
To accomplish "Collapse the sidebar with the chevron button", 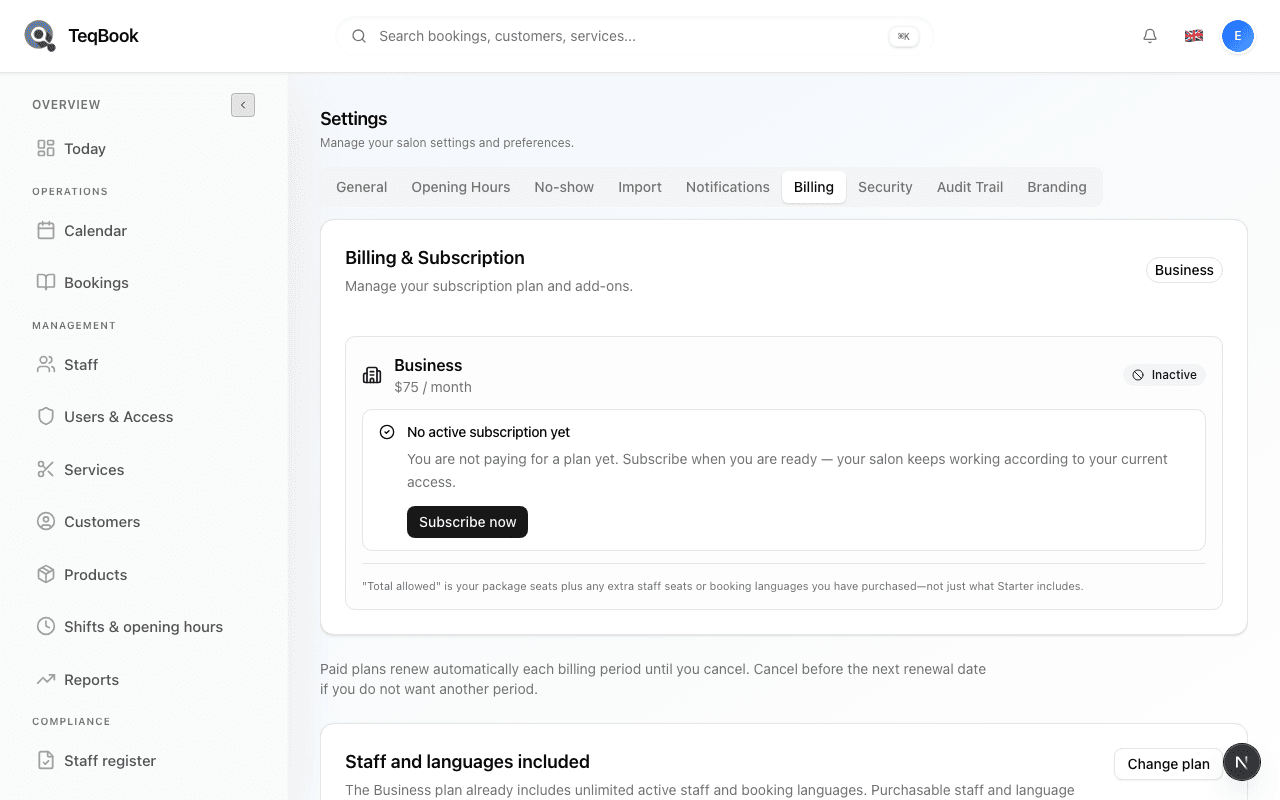I will tap(243, 105).
